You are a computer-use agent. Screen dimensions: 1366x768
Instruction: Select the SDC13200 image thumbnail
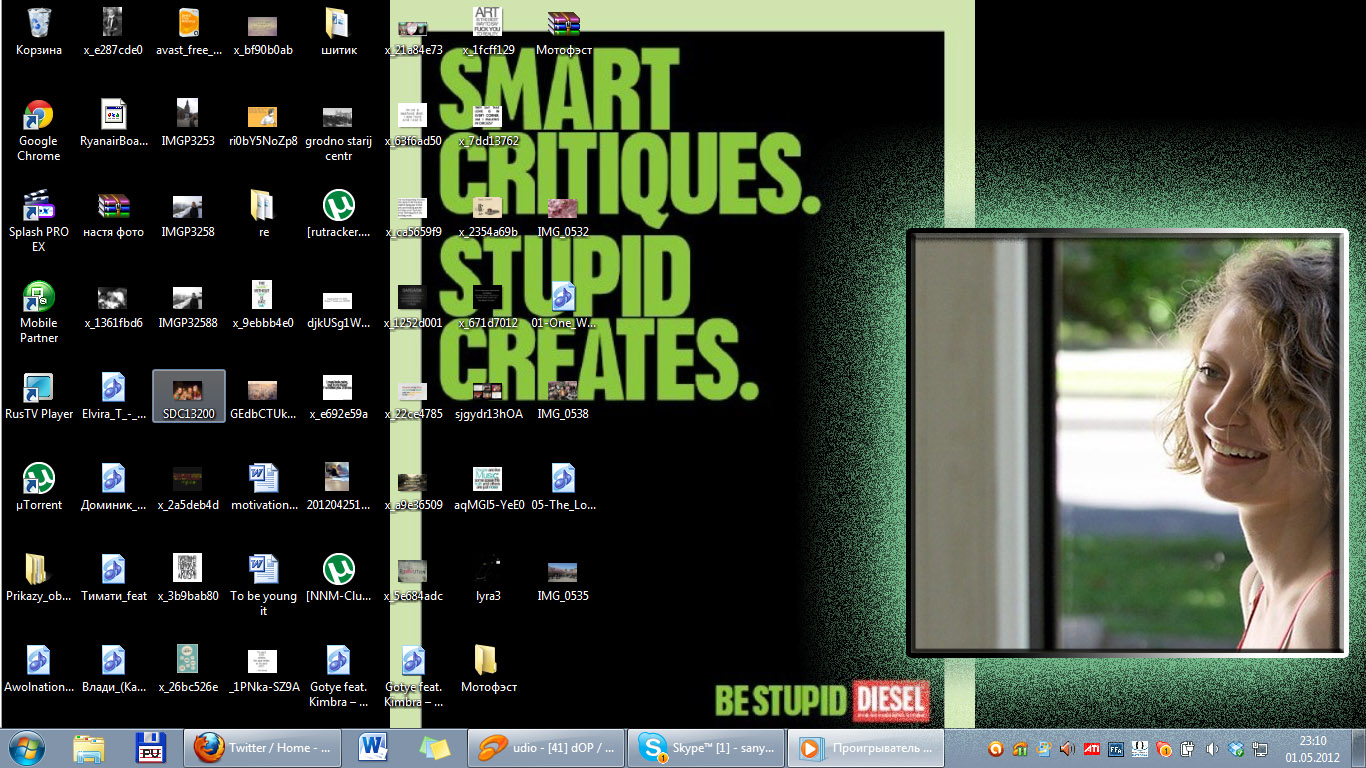click(188, 396)
